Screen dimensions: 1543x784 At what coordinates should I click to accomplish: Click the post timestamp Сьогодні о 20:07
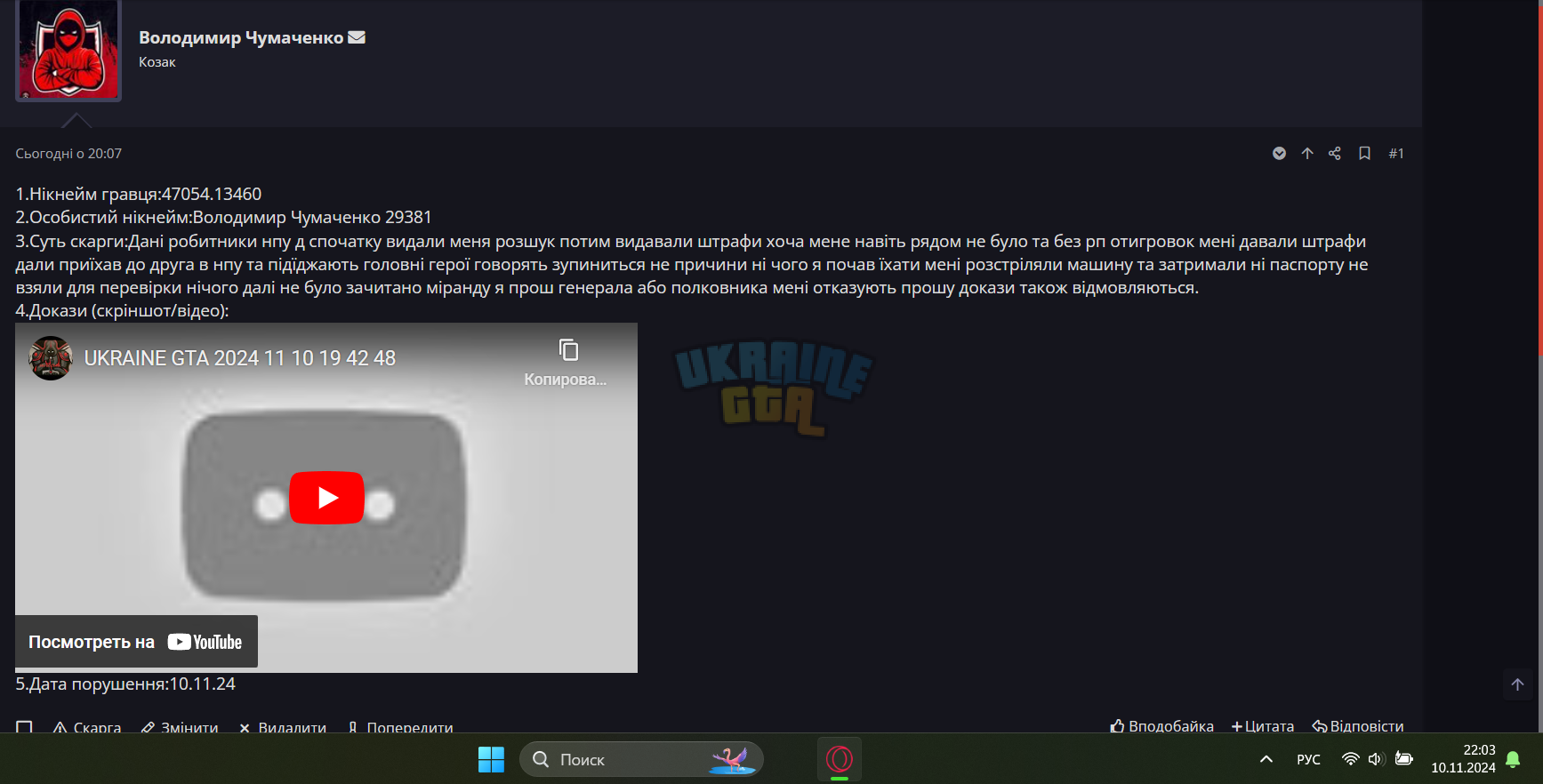pos(68,153)
